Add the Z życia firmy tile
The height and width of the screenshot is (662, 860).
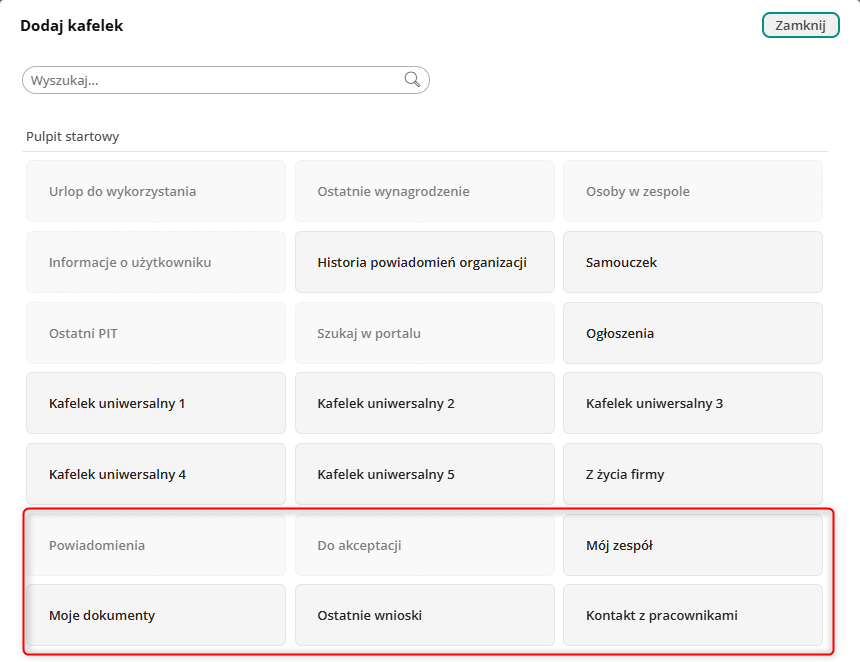692,474
